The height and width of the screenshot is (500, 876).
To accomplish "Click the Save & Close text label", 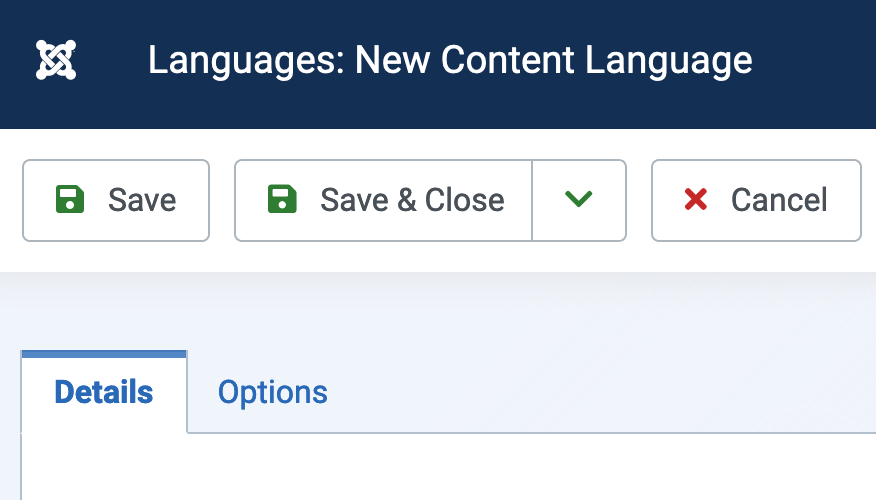I will click(412, 200).
